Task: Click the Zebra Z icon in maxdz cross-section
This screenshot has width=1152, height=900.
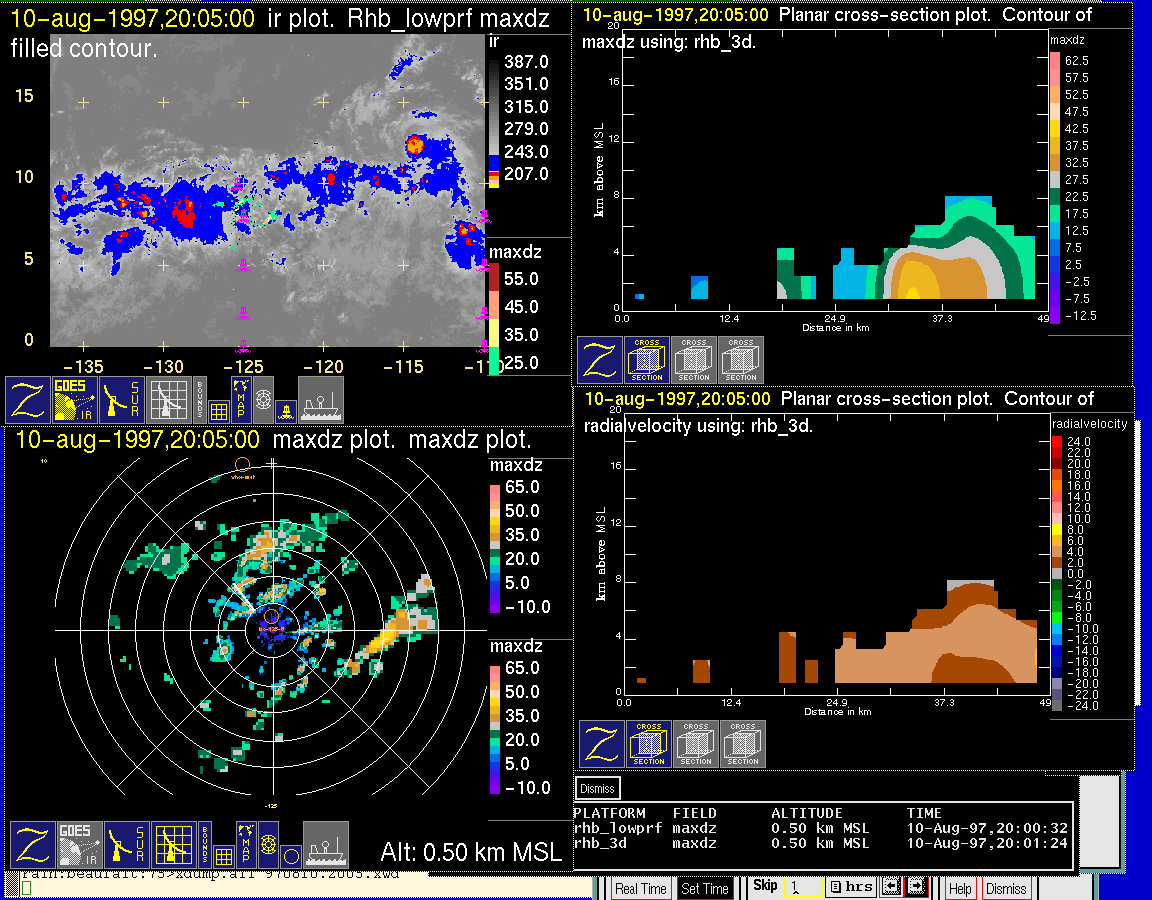Action: (x=600, y=360)
